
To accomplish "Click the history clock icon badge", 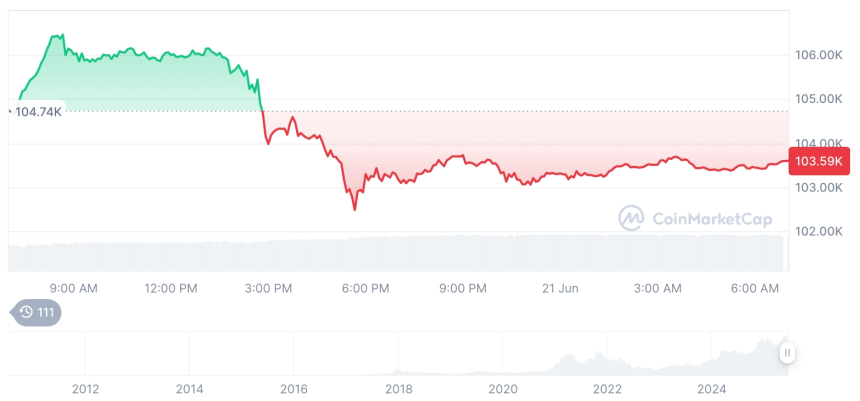I will (x=36, y=313).
